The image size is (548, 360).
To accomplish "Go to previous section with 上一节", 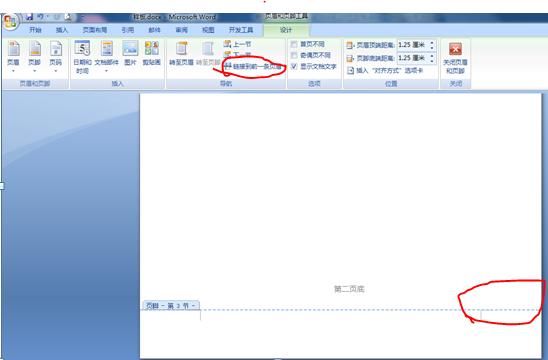I will click(x=238, y=44).
